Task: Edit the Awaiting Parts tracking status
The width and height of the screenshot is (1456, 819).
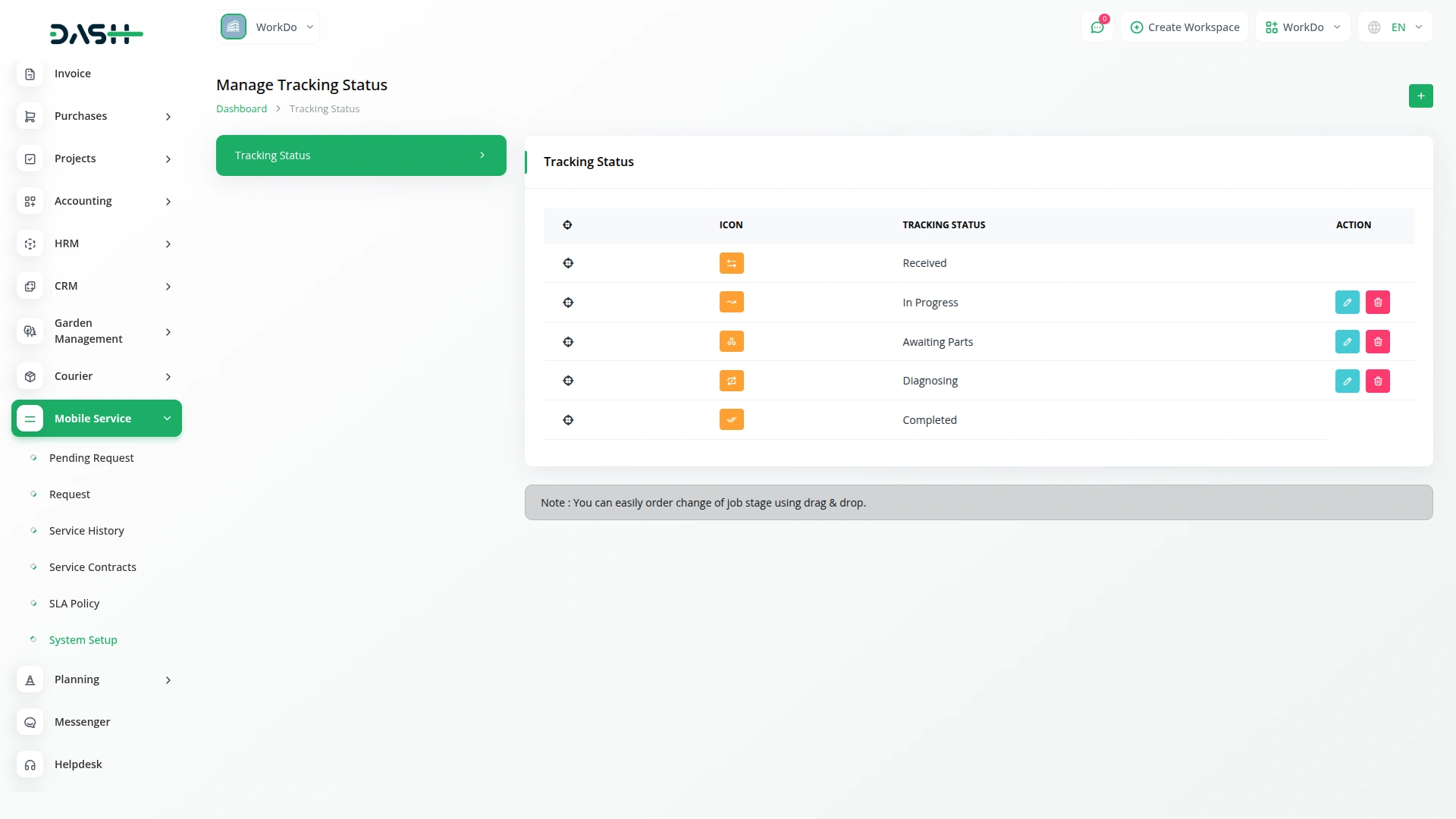Action: tap(1347, 341)
